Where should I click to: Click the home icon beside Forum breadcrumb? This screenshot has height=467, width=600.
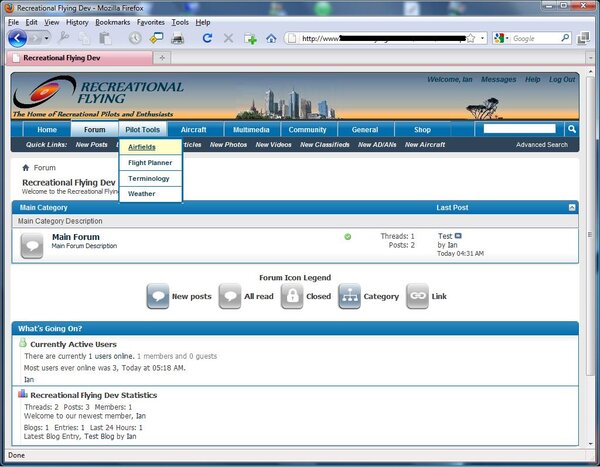[27, 168]
